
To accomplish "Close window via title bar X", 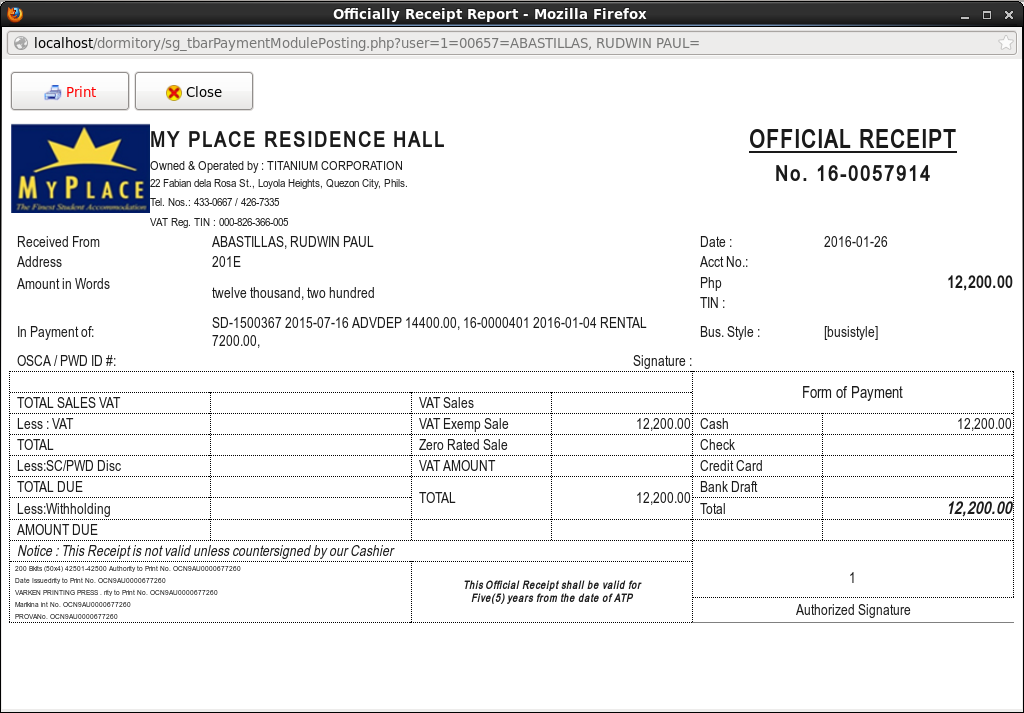I will (x=1009, y=14).
